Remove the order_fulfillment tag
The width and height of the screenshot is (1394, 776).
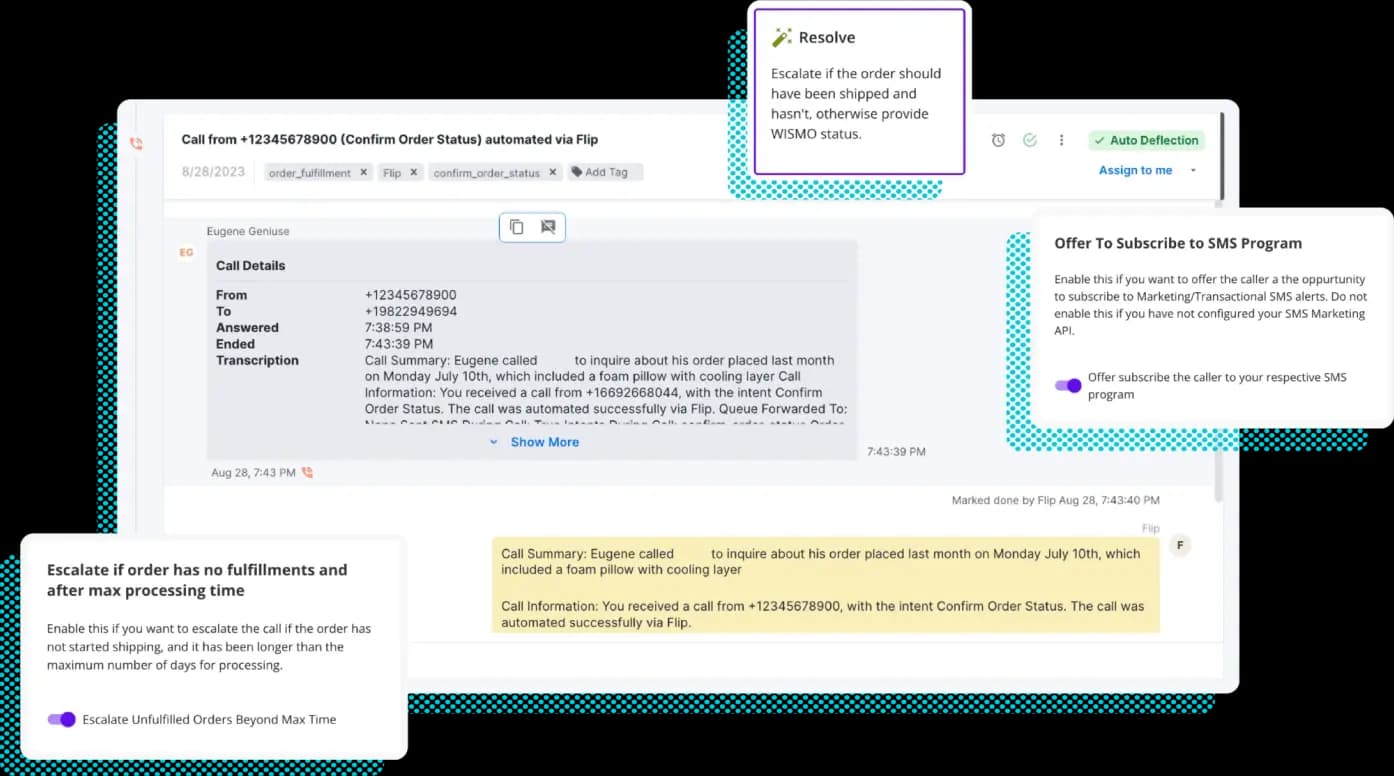pos(362,171)
